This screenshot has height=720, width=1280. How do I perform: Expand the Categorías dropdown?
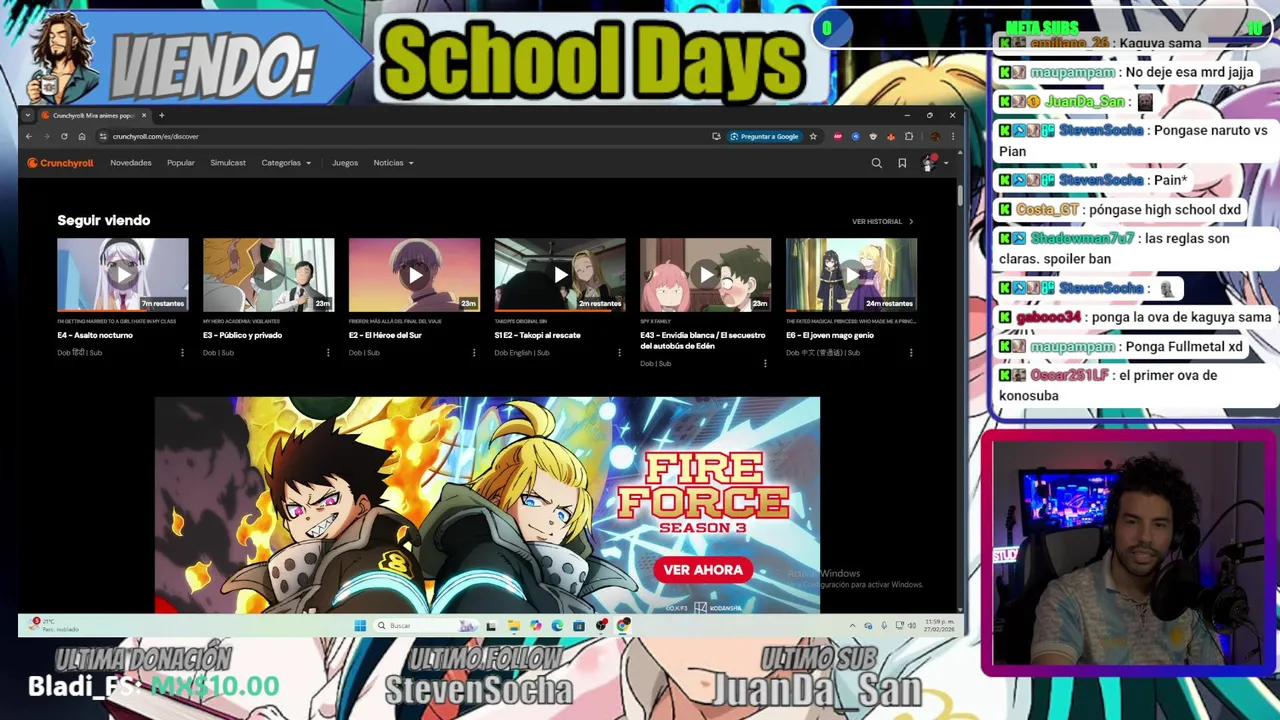[x=286, y=163]
